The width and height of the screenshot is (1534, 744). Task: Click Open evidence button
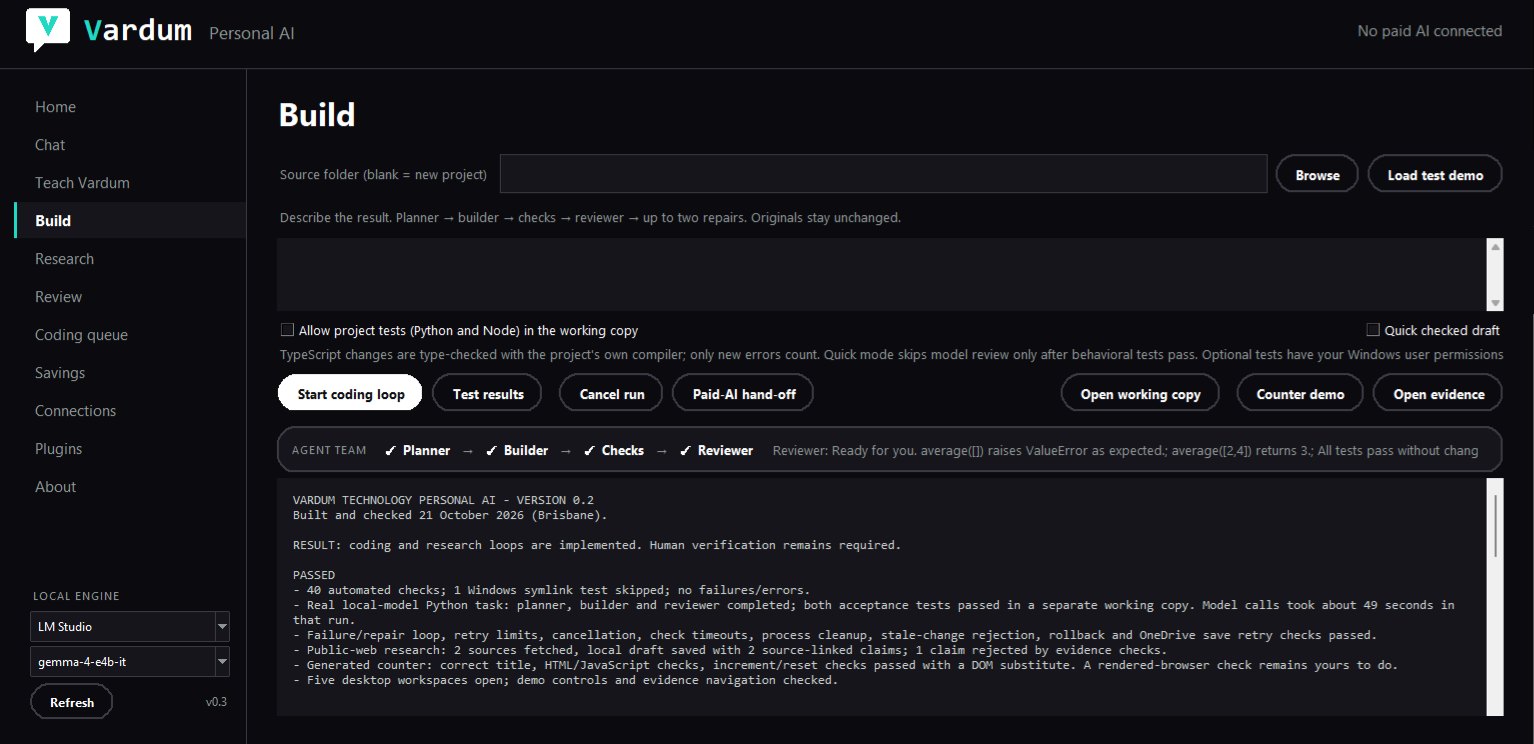(1438, 394)
